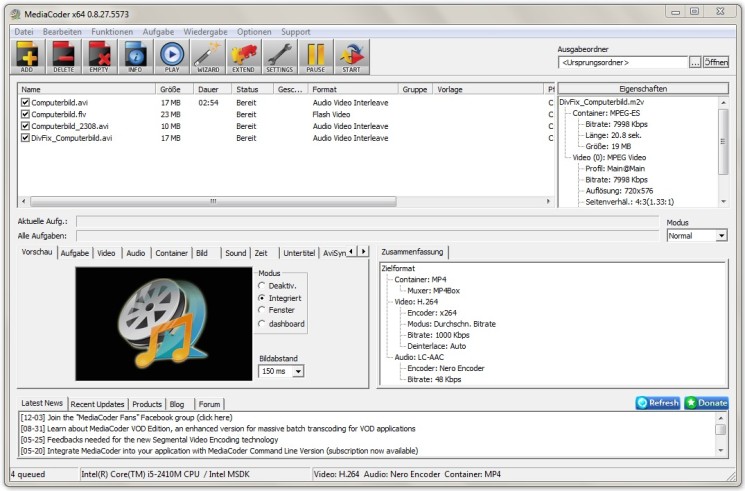Select the Integriert preview mode radio
The width and height of the screenshot is (745, 491).
click(x=262, y=298)
